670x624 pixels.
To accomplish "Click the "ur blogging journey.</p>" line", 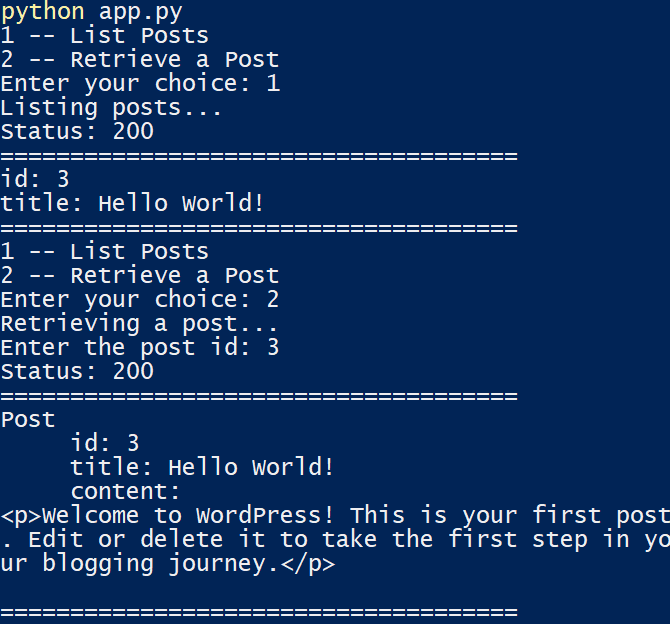I will coord(167,563).
